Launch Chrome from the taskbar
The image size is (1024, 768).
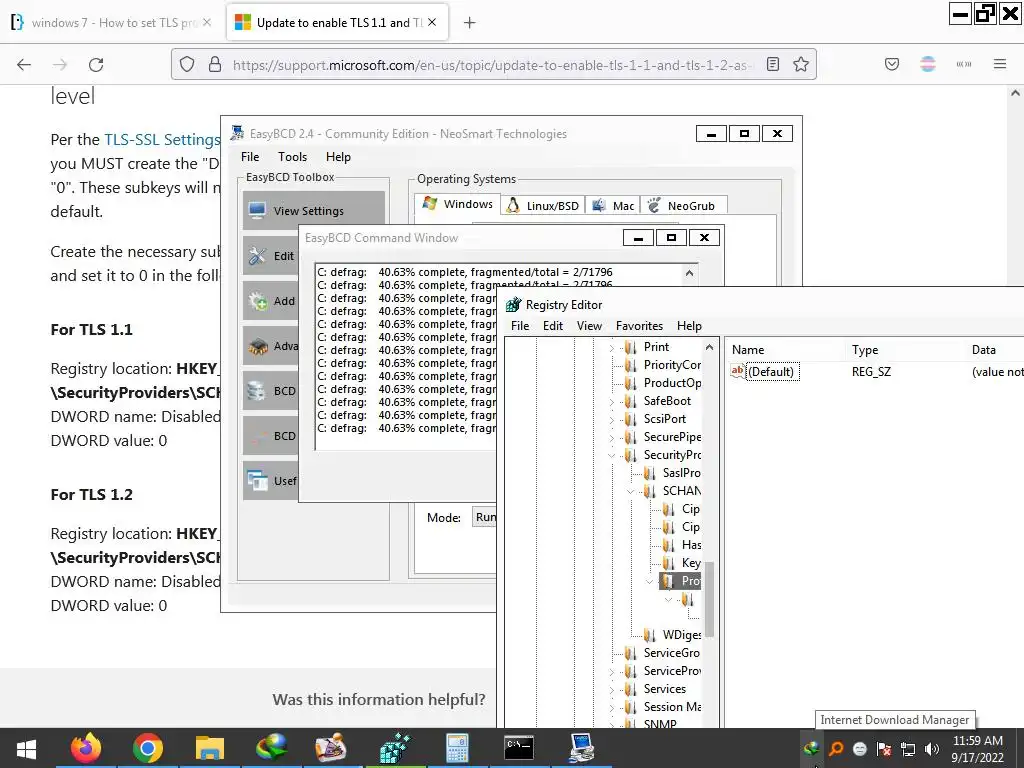[x=148, y=748]
